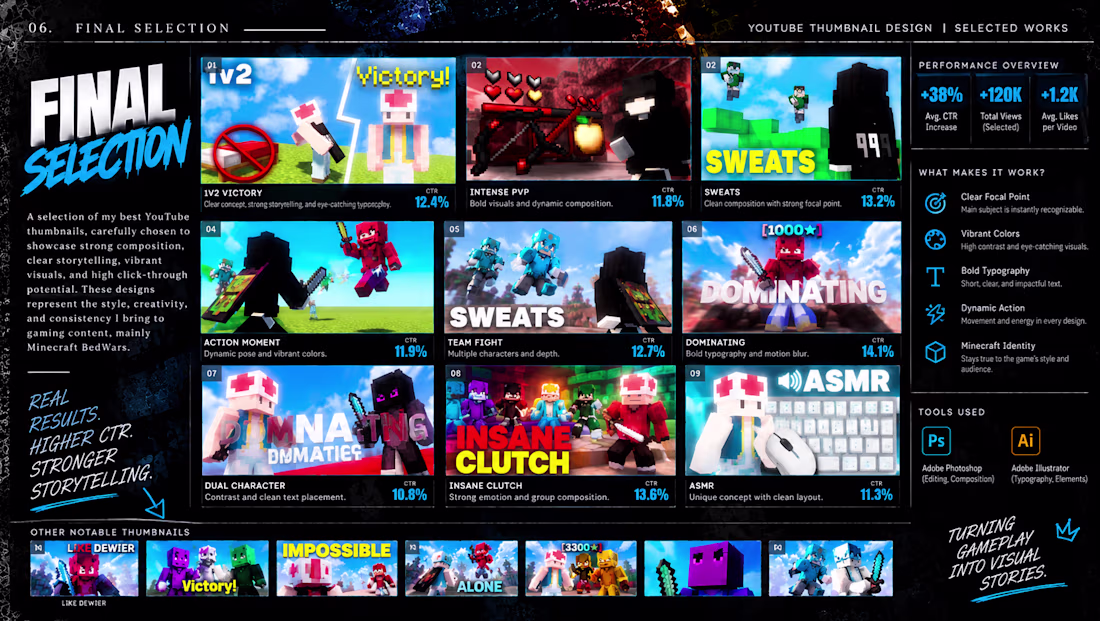Click the Bold Typography T icon
Image resolution: width=1100 pixels, height=621 pixels.
935,276
